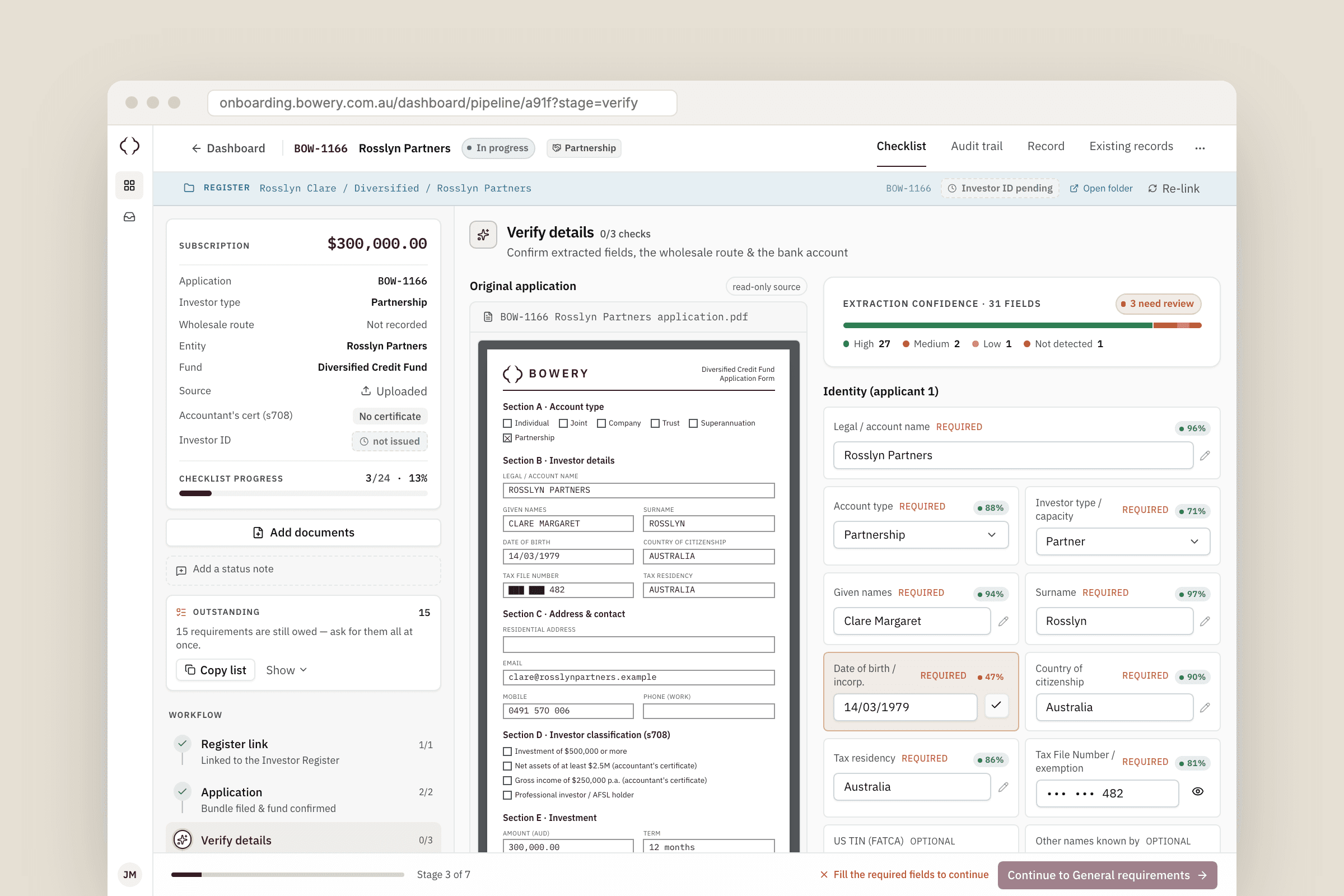Click Application step check icon

pos(183,791)
